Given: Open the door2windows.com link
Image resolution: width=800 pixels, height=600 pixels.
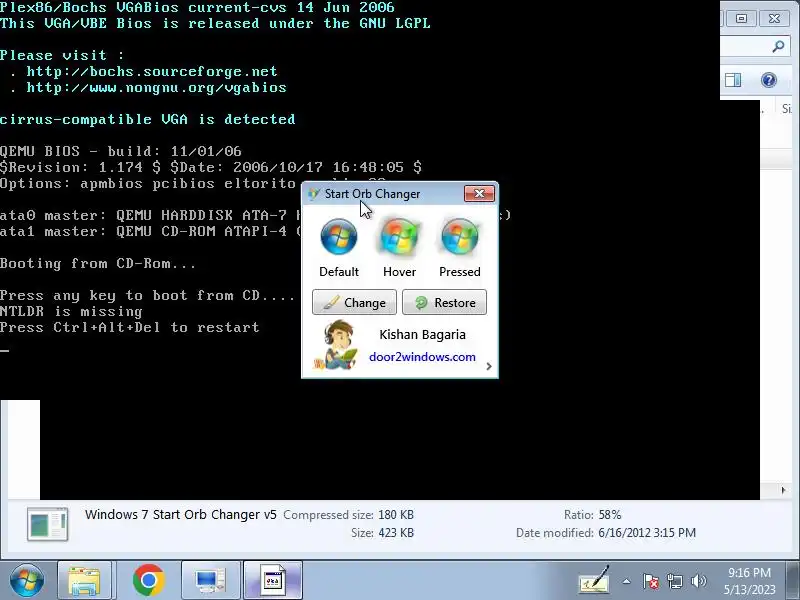Looking at the screenshot, I should point(422,357).
